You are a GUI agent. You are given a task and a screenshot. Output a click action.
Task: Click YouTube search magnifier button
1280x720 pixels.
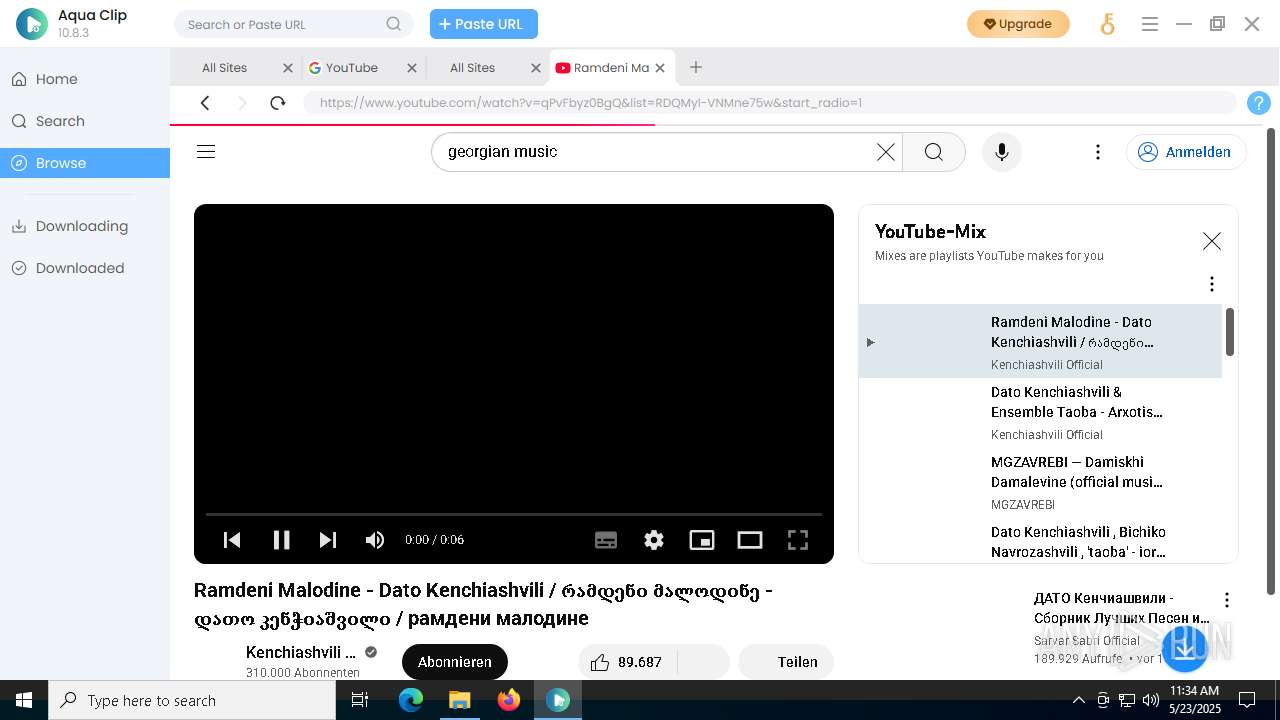(x=934, y=152)
